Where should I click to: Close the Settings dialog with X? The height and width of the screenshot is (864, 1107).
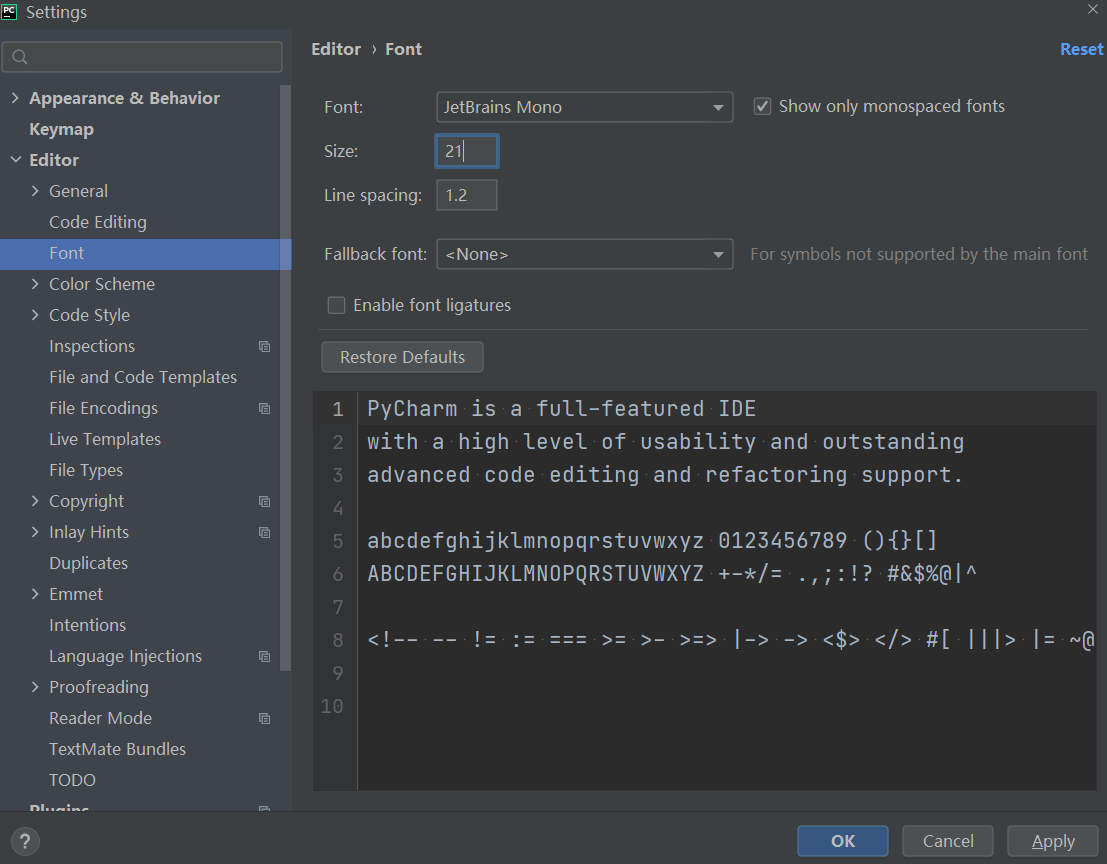pyautogui.click(x=1093, y=9)
